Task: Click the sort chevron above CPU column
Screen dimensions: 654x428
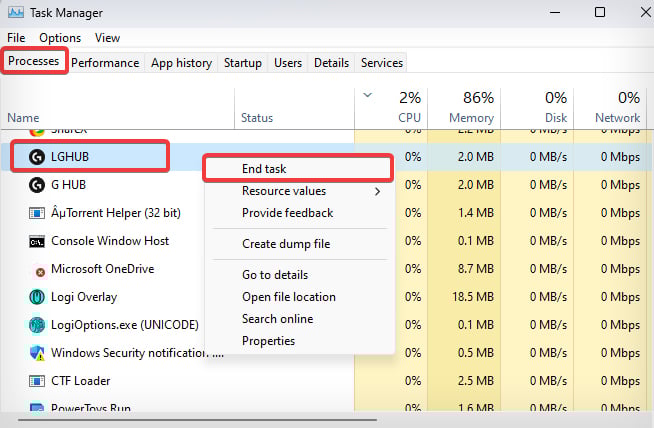Action: (x=367, y=95)
